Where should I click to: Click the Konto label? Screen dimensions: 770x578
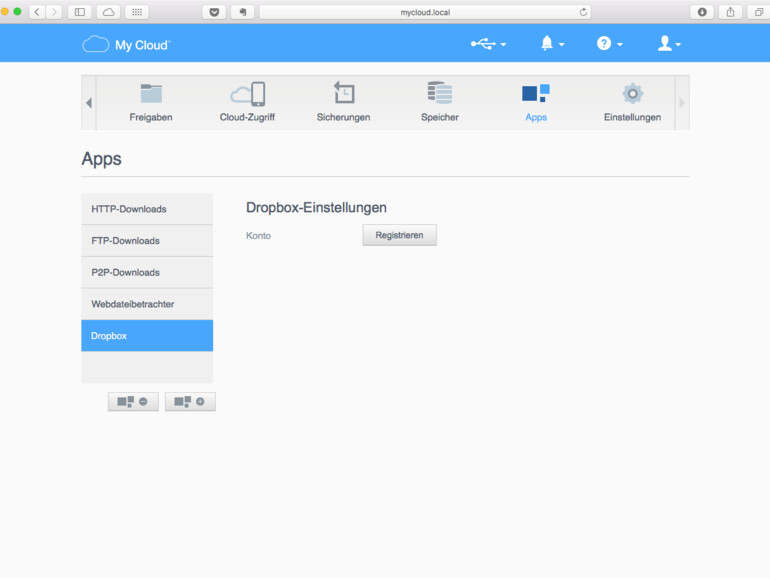[258, 236]
